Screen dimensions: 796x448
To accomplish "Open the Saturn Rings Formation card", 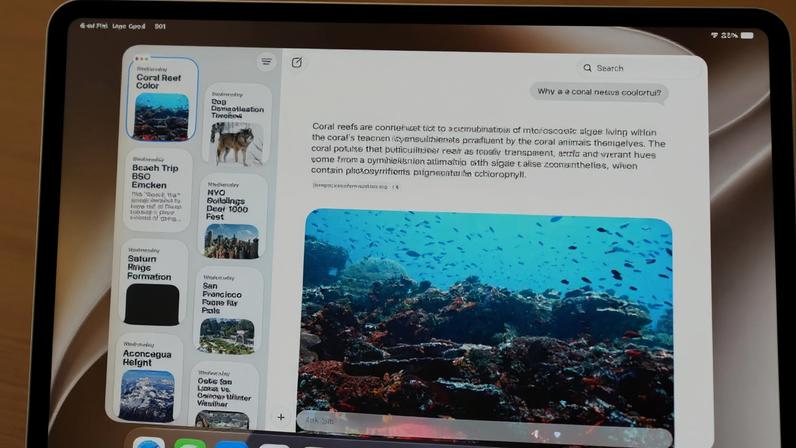I will pos(153,283).
